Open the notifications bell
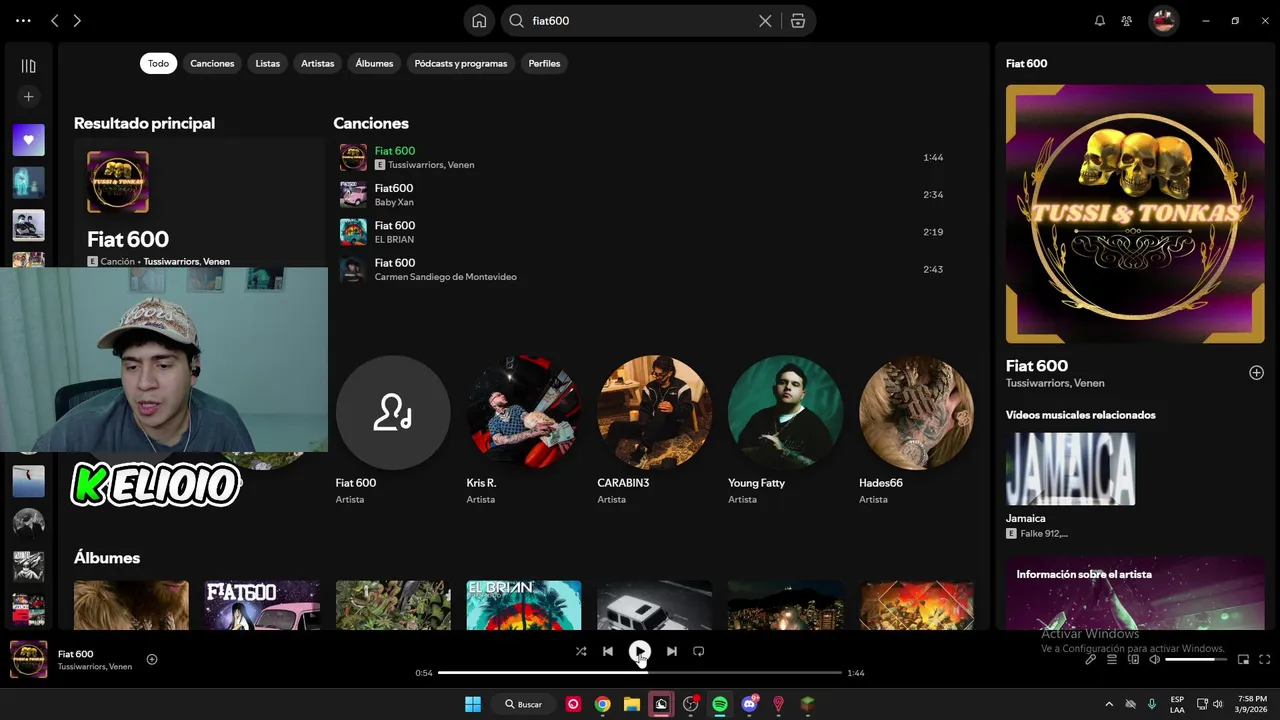 coord(1100,20)
